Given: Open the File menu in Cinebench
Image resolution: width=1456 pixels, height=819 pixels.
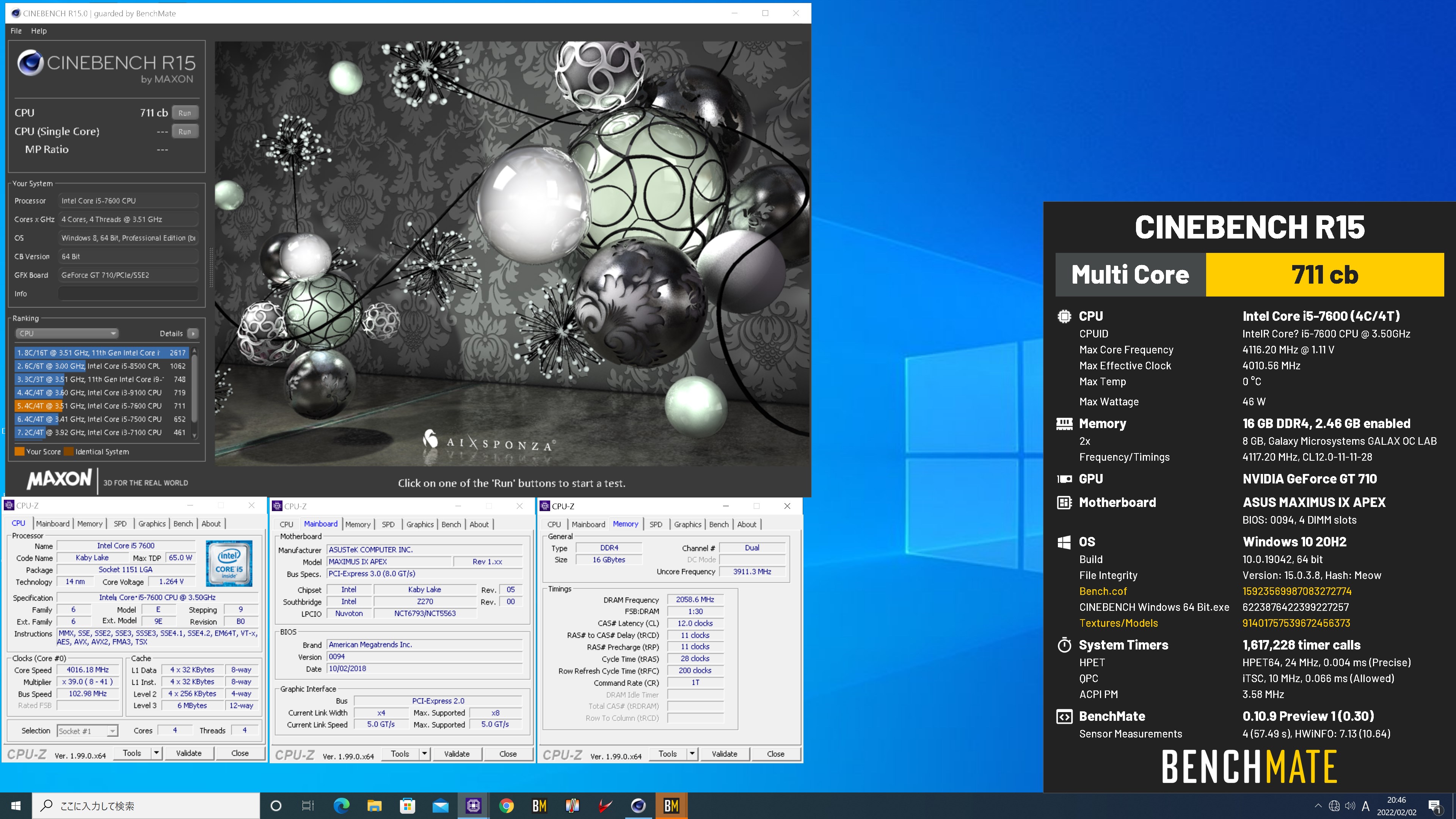Looking at the screenshot, I should (x=16, y=30).
